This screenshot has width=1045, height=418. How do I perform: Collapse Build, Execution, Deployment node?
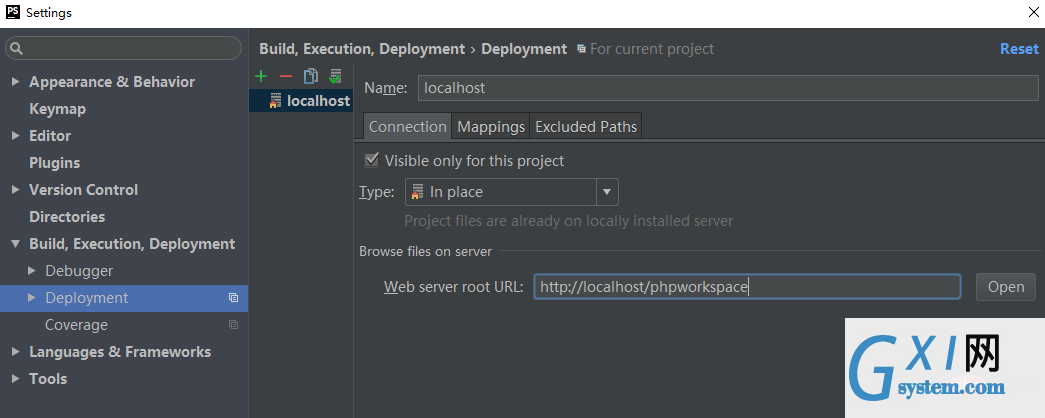[16, 244]
